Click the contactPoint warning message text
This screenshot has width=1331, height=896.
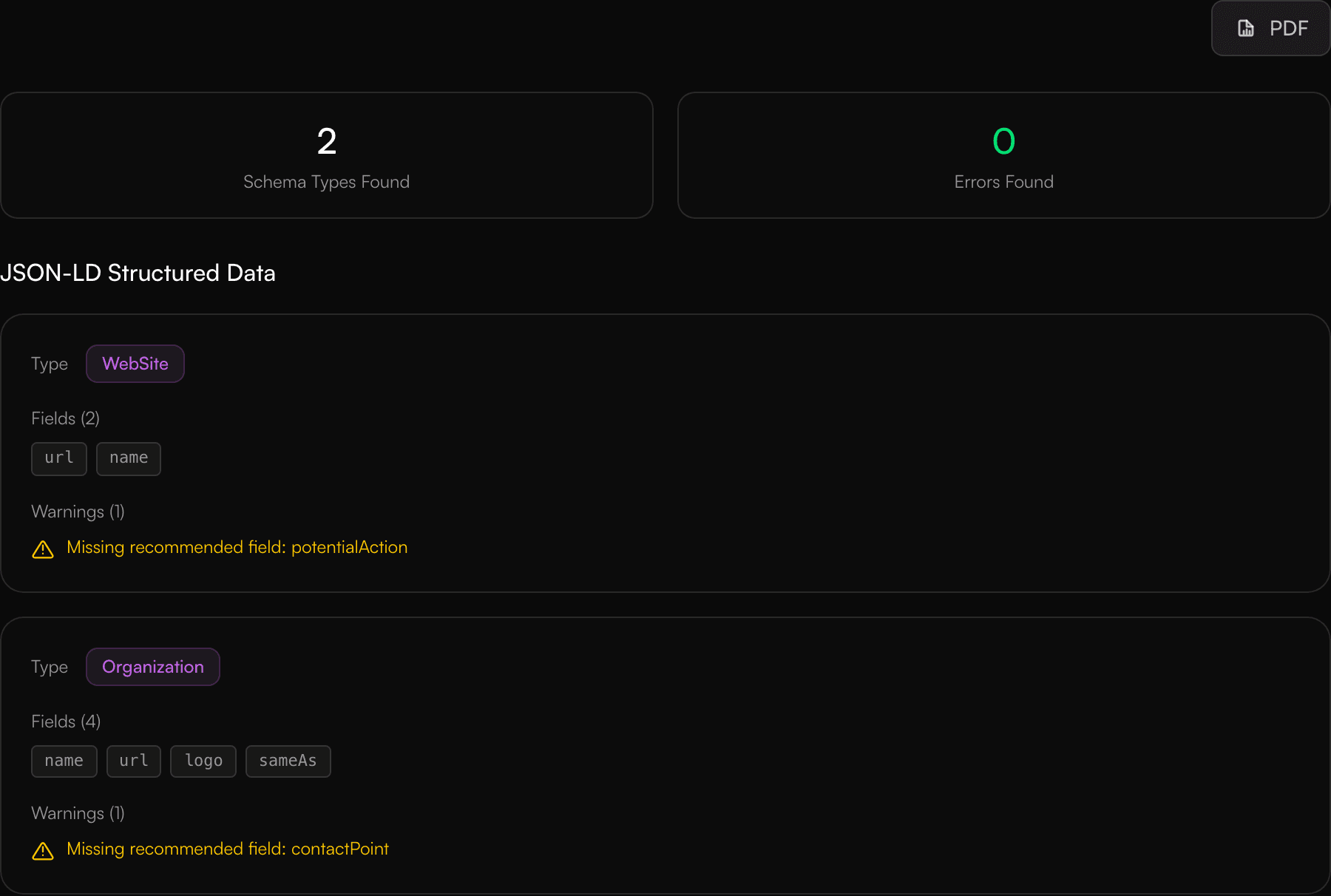pyautogui.click(x=228, y=849)
